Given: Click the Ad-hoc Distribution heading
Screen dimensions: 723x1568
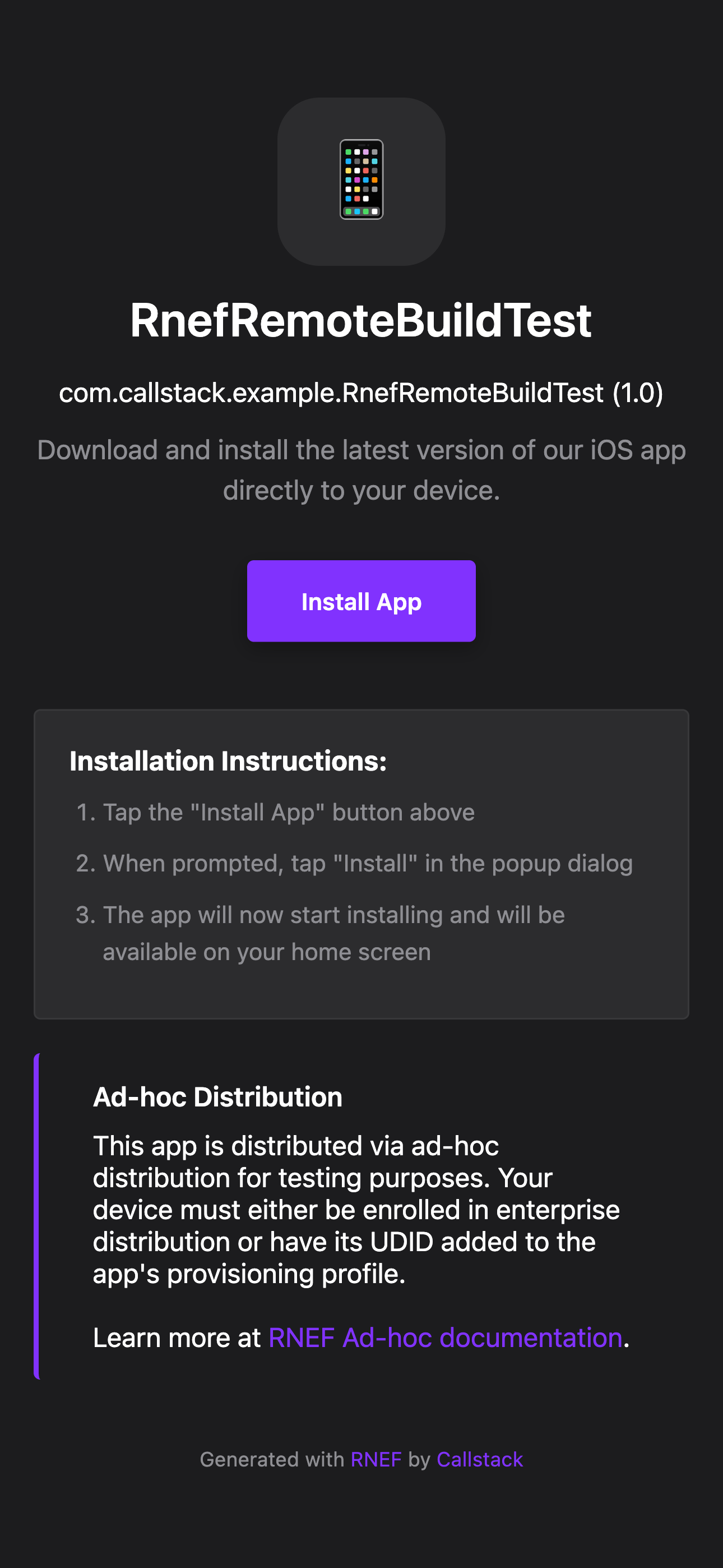Looking at the screenshot, I should coord(217,1097).
